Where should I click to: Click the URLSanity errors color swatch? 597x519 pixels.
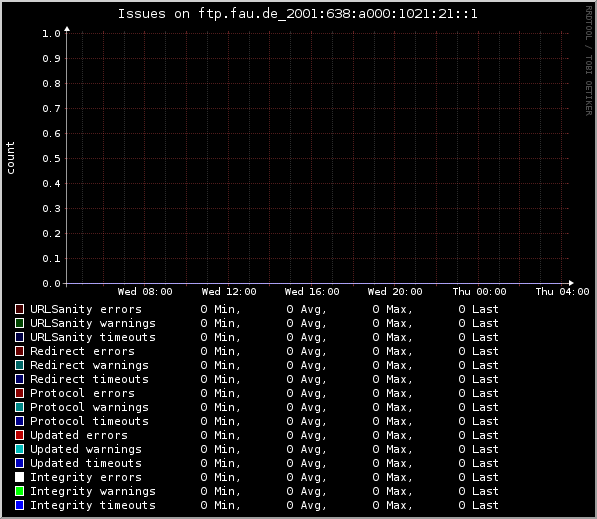click(19, 309)
